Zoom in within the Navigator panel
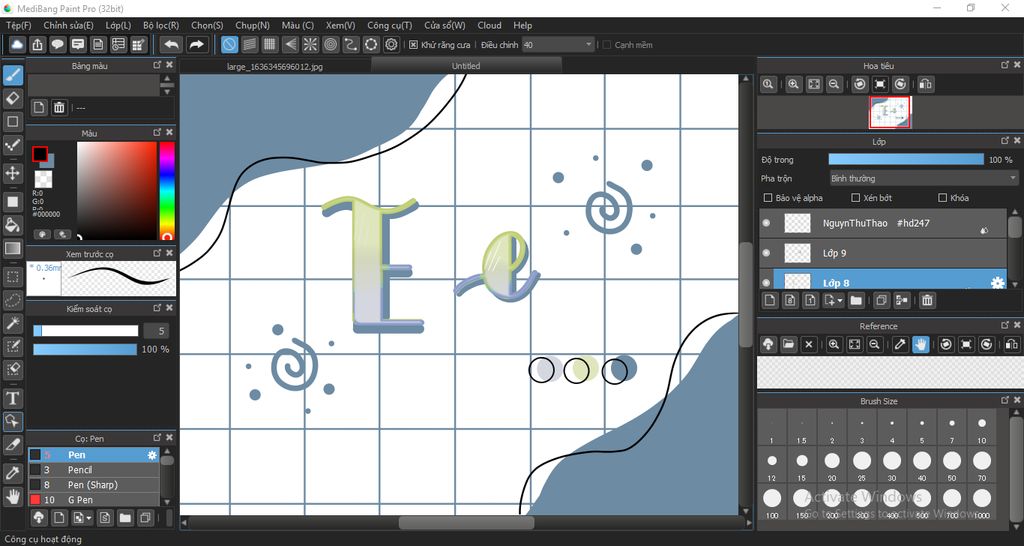Viewport: 1024px width, 546px height. 793,84
